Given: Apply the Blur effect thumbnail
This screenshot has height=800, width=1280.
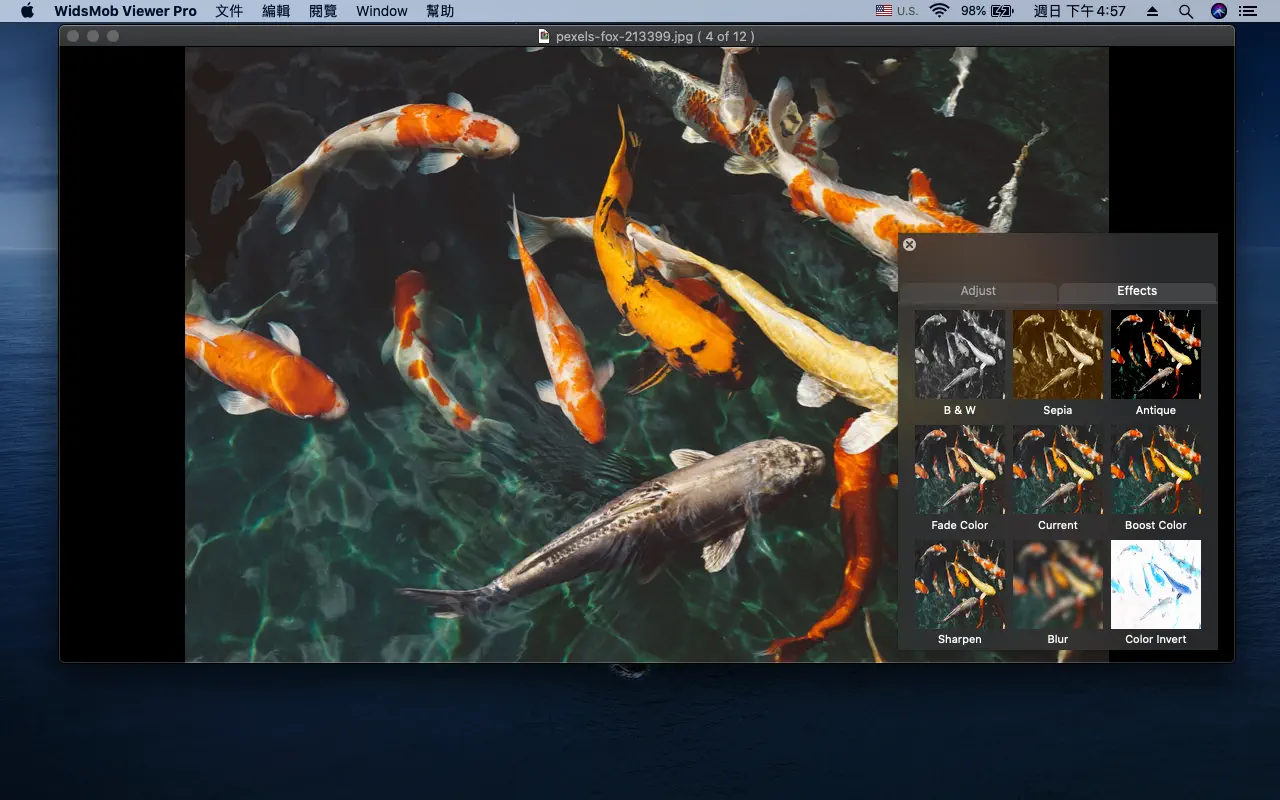Looking at the screenshot, I should point(1057,584).
